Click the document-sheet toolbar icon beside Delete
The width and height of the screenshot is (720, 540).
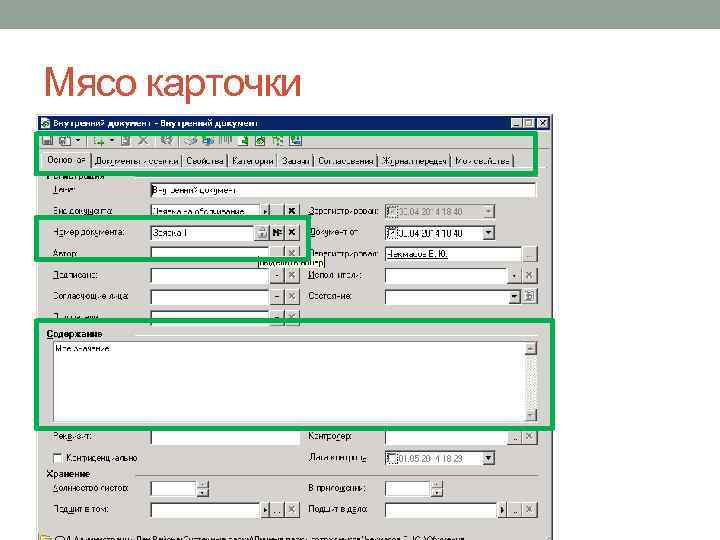coord(125,141)
